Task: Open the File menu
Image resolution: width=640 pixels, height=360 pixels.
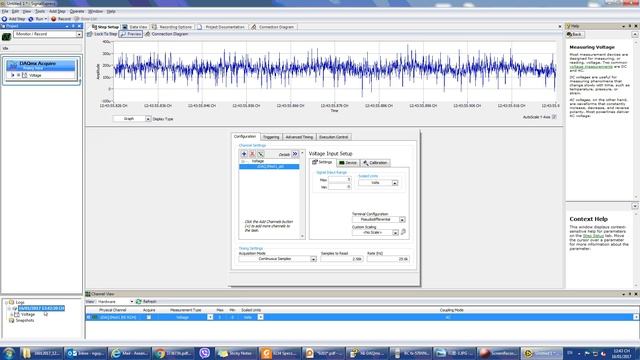Action: (x=5, y=11)
